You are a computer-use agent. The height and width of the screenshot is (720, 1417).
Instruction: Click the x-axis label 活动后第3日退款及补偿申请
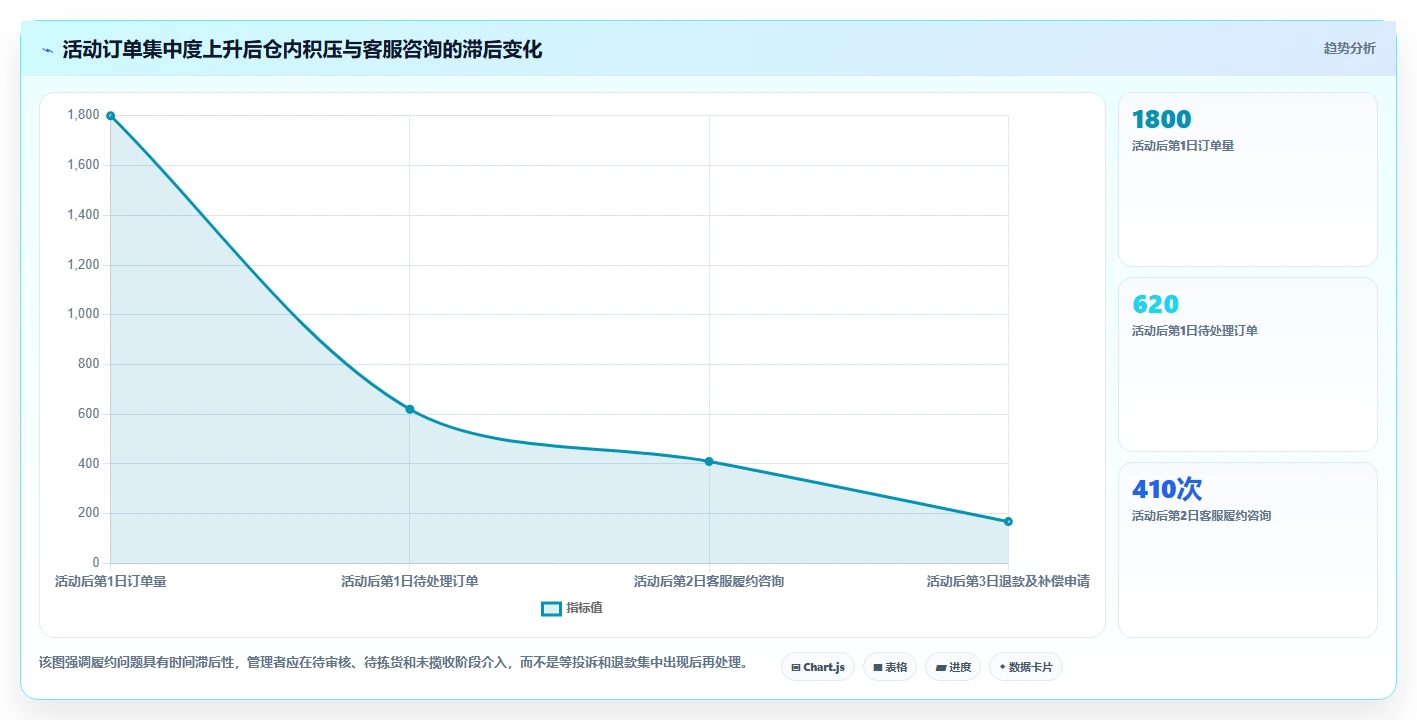point(1008,581)
